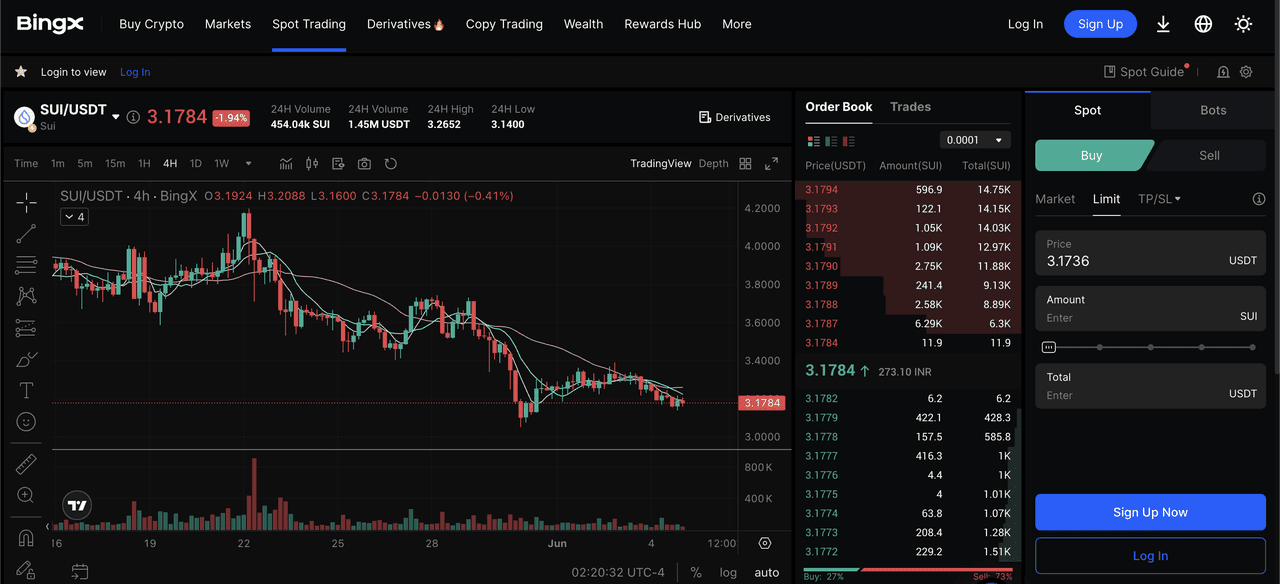Click the Sign Up Now button

click(x=1150, y=512)
